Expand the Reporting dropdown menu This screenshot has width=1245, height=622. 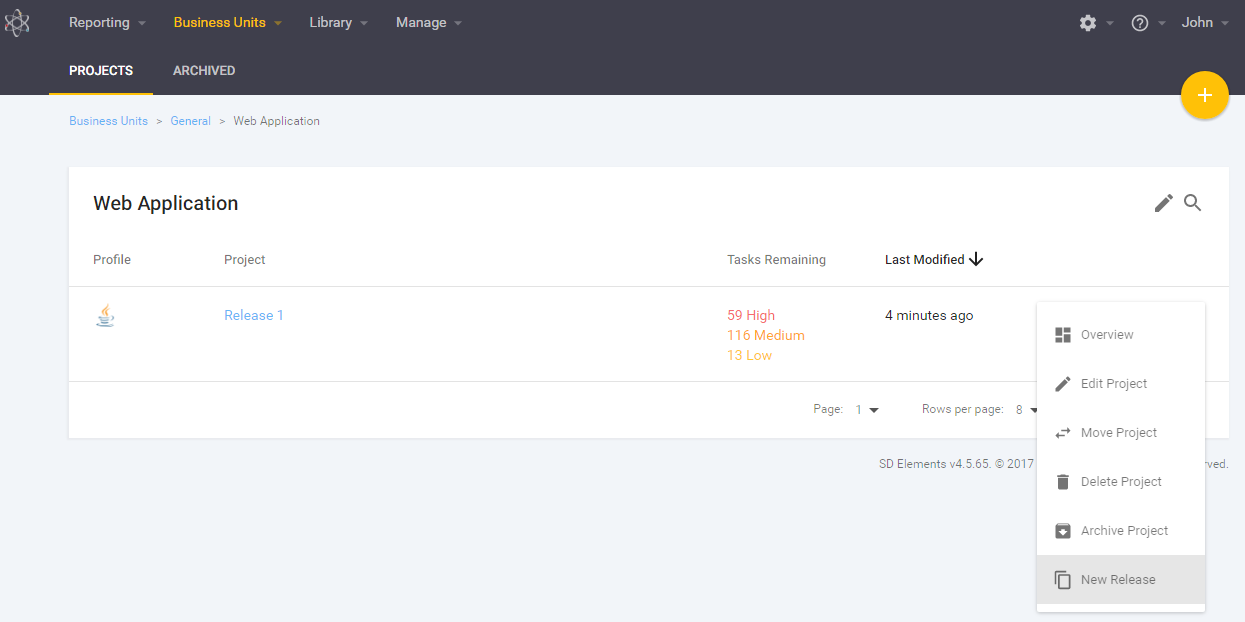click(x=107, y=23)
